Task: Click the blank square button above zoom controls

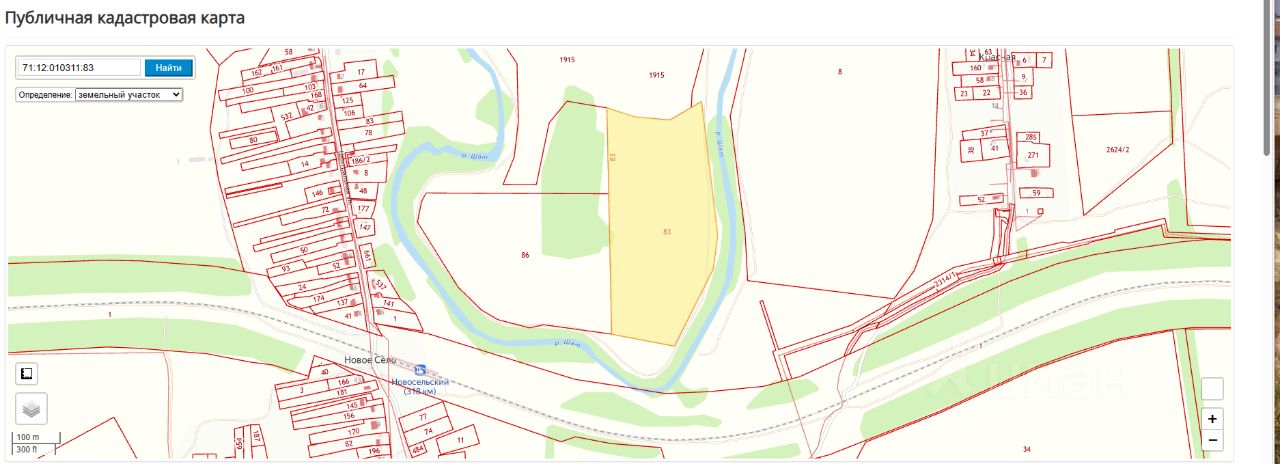Action: [1212, 389]
